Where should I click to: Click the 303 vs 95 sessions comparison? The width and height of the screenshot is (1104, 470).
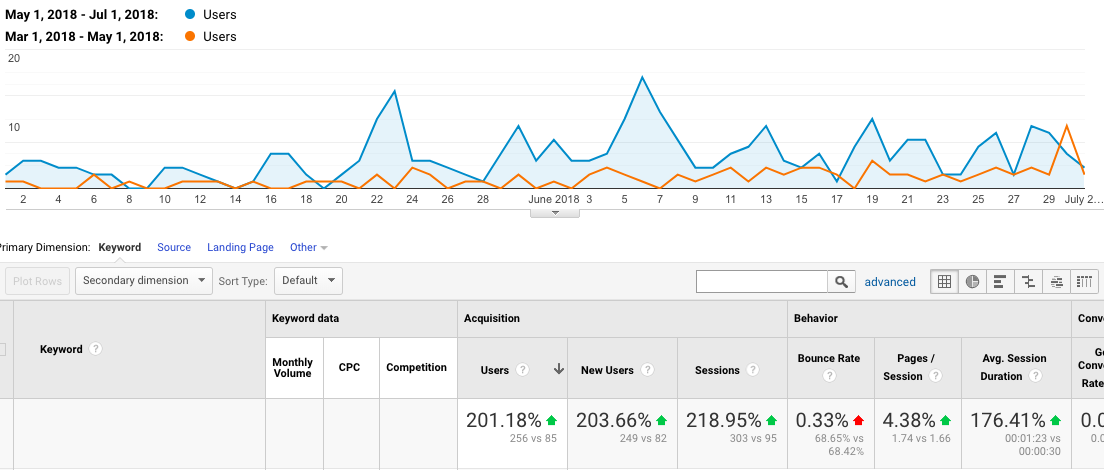pos(753,438)
